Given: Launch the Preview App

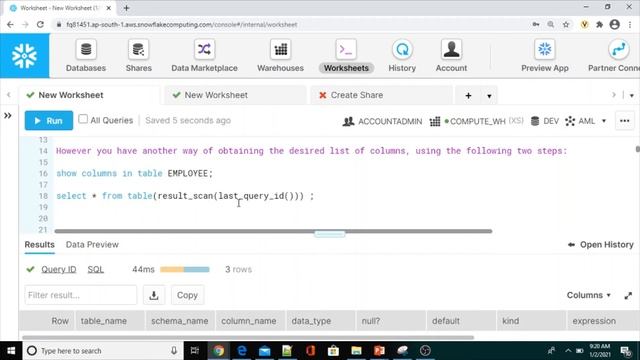Looking at the screenshot, I should tap(544, 56).
